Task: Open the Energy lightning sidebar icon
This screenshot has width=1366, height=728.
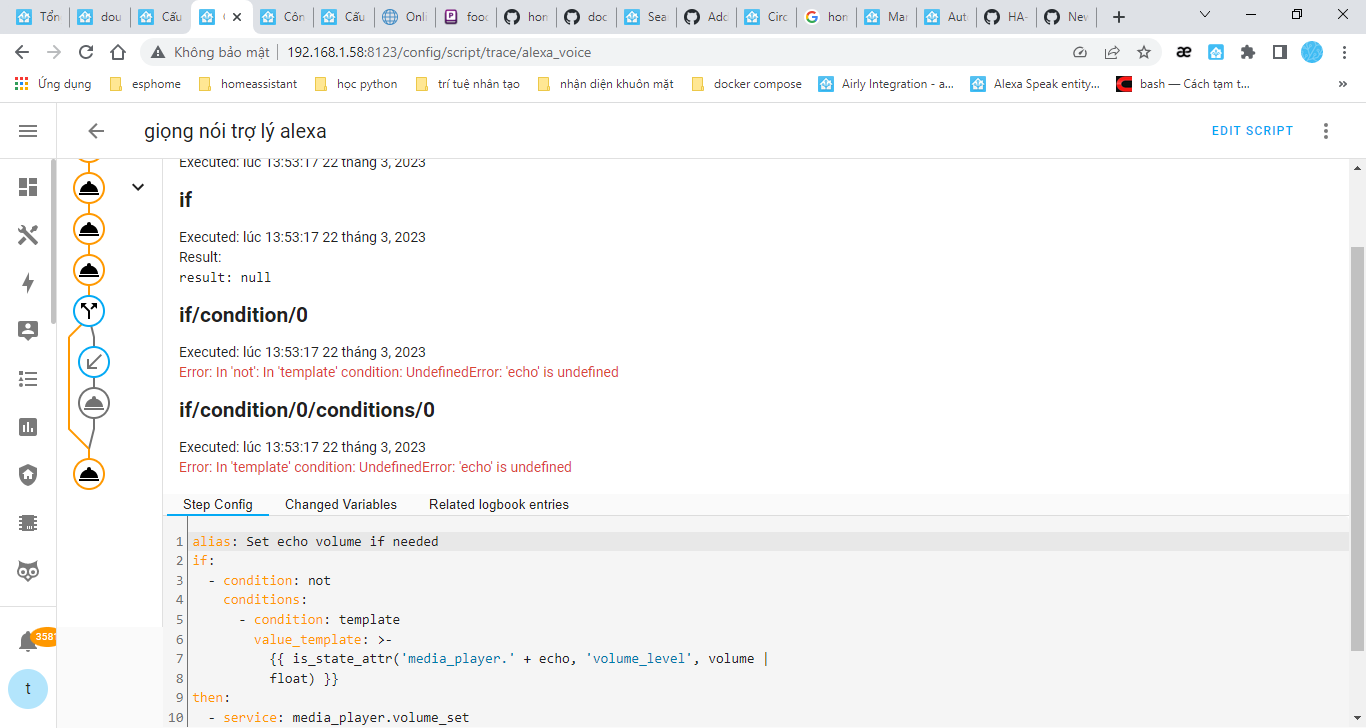Action: pyautogui.click(x=28, y=283)
